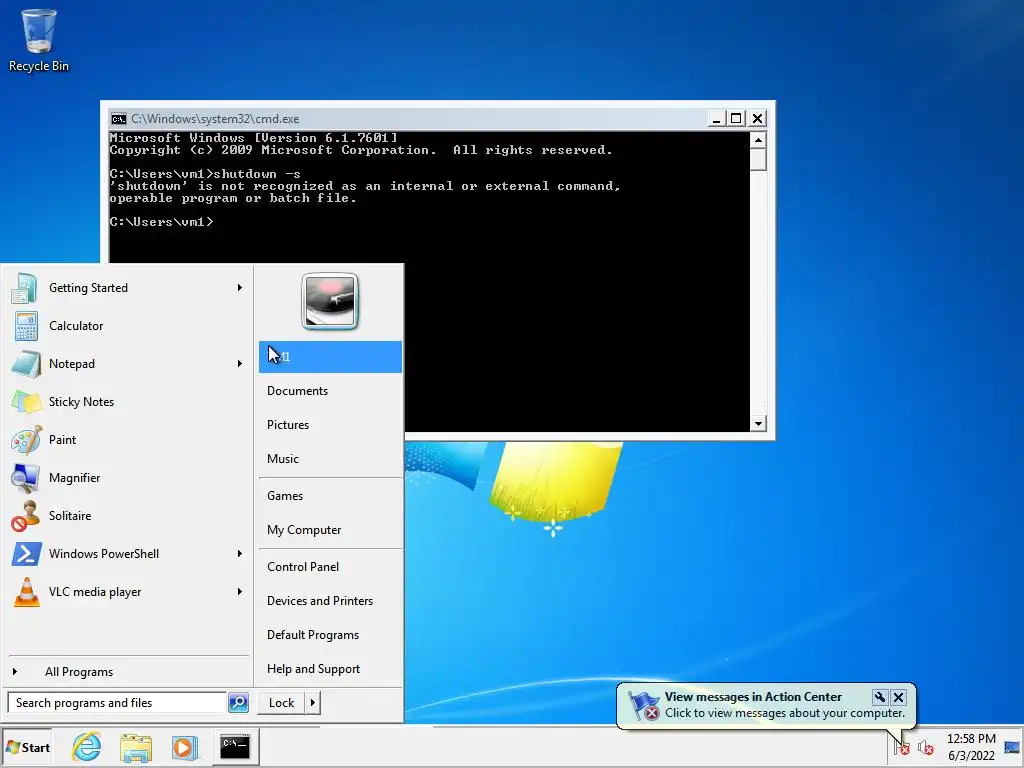
Task: Open the Sticky Notes program icon
Action: pyautogui.click(x=26, y=402)
